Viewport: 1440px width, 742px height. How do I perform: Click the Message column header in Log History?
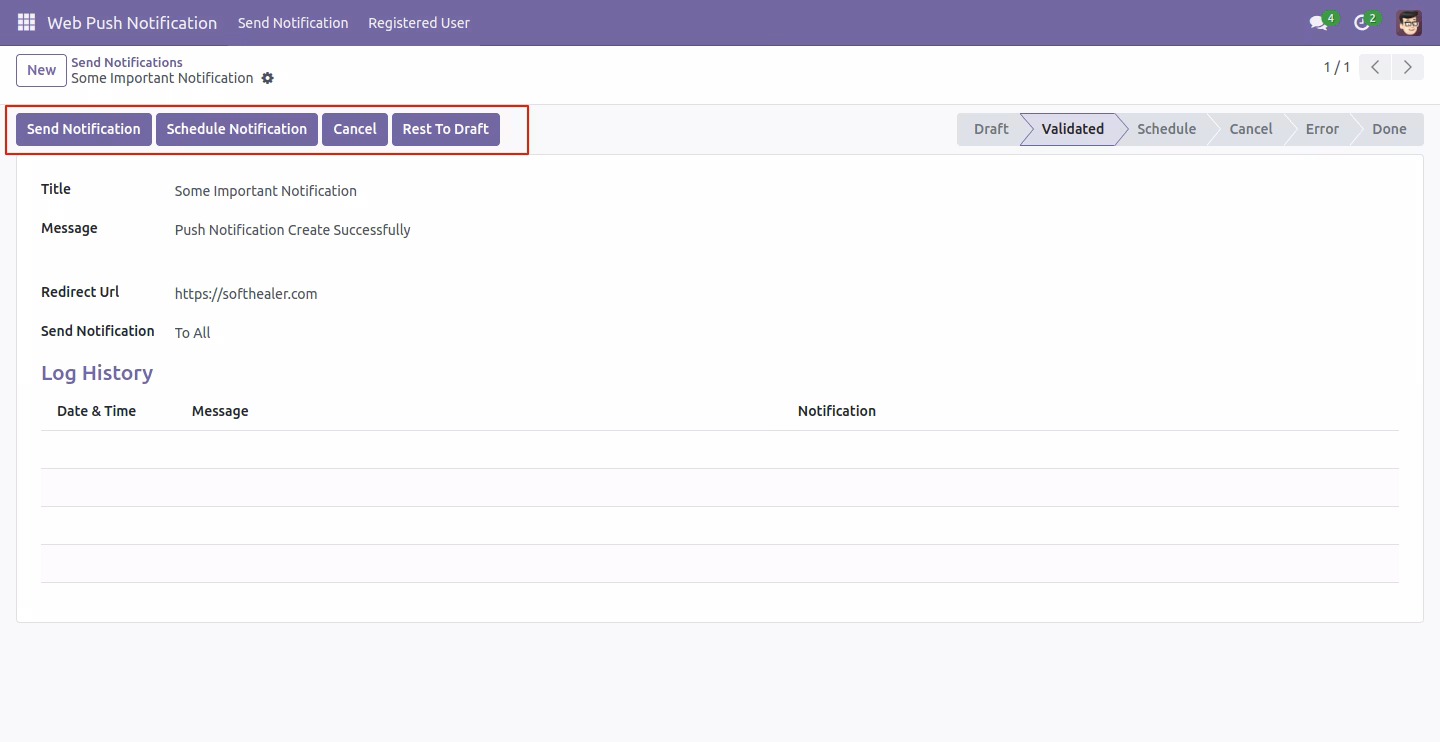pyautogui.click(x=220, y=411)
